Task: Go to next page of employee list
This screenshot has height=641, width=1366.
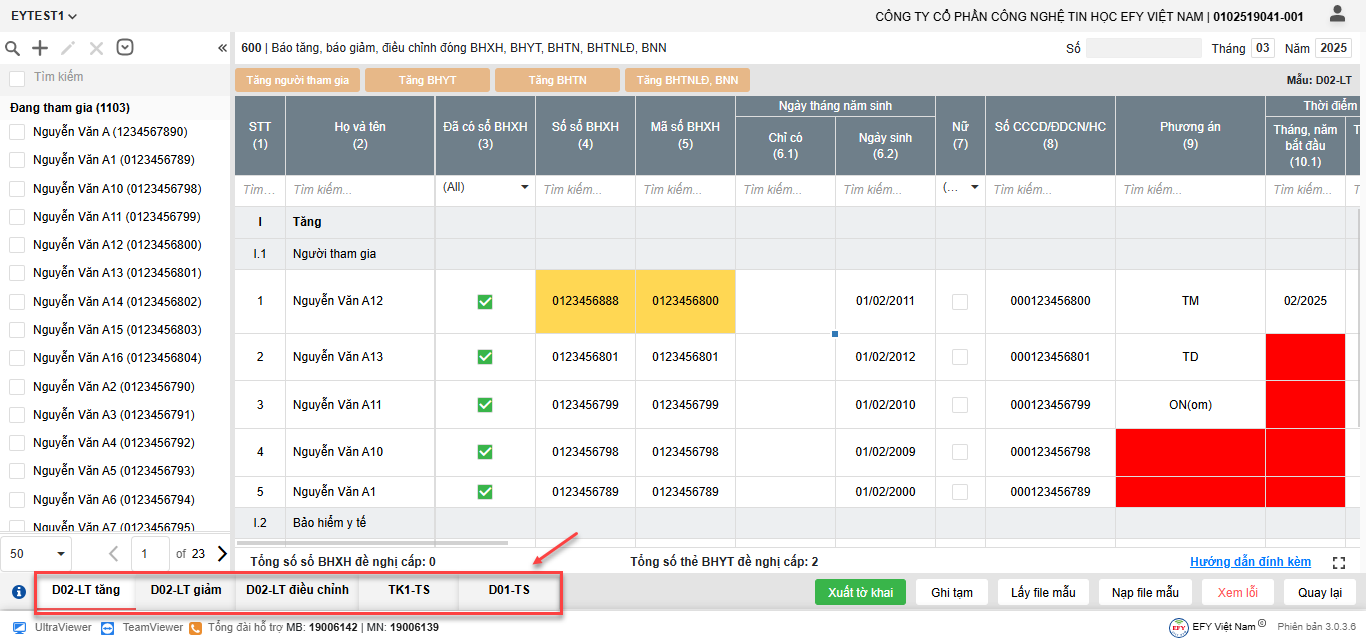Action: [x=221, y=553]
